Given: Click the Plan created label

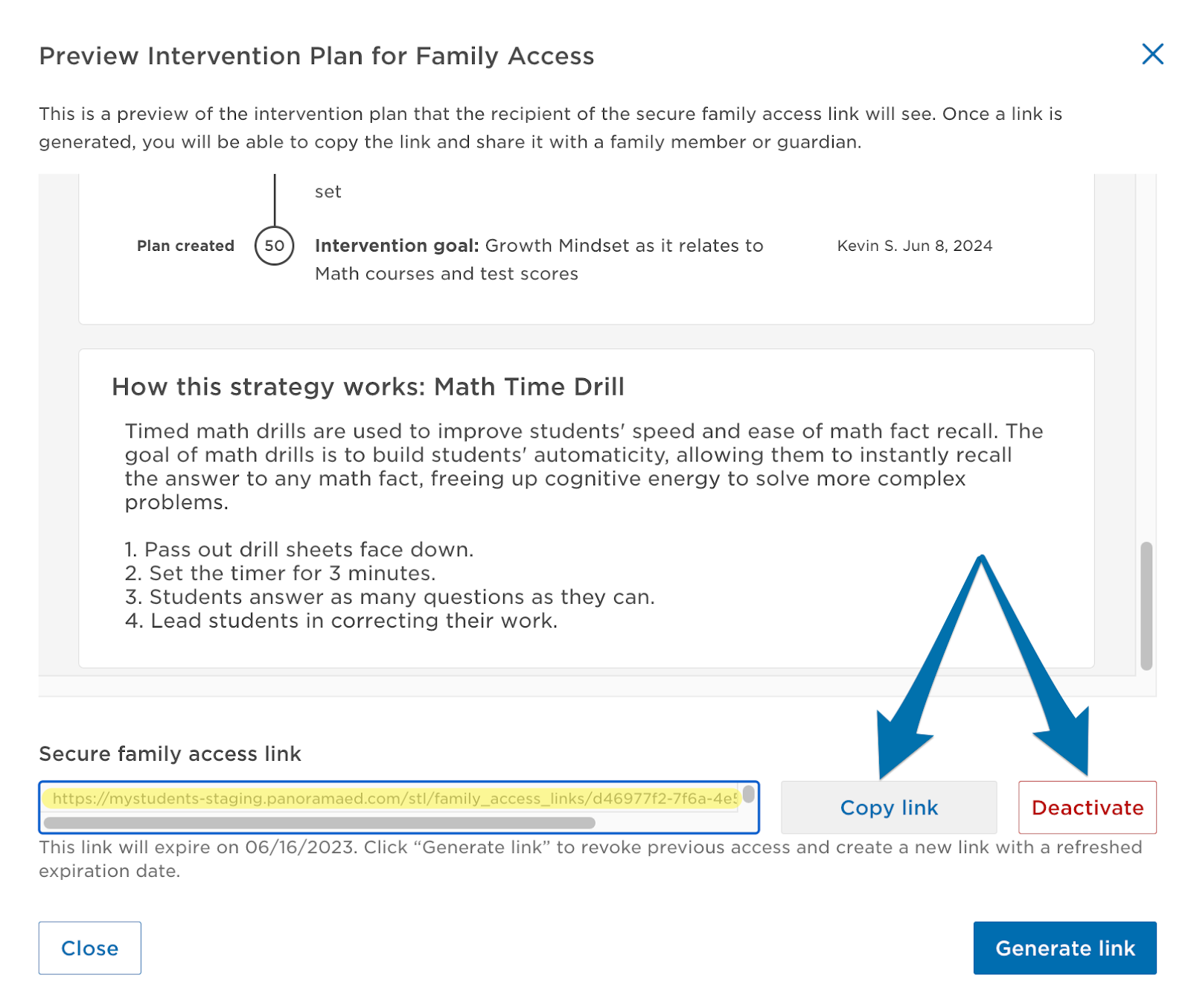Looking at the screenshot, I should [185, 246].
